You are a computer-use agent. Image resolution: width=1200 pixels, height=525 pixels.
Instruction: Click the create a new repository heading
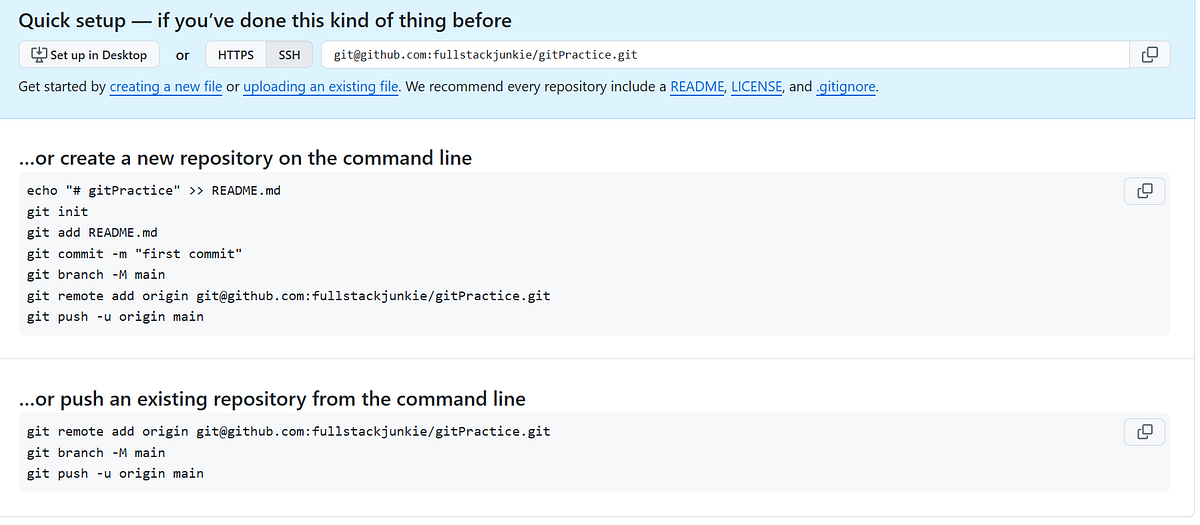click(x=246, y=158)
